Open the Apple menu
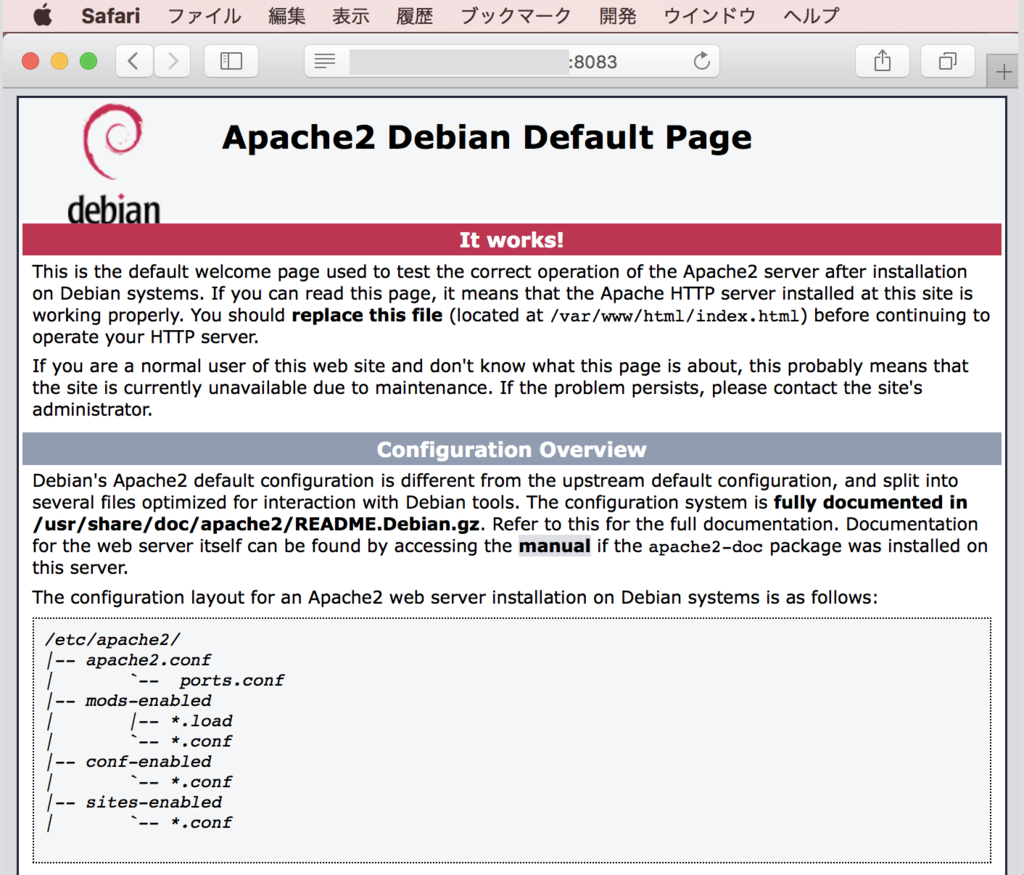1024x875 pixels. click(x=42, y=15)
